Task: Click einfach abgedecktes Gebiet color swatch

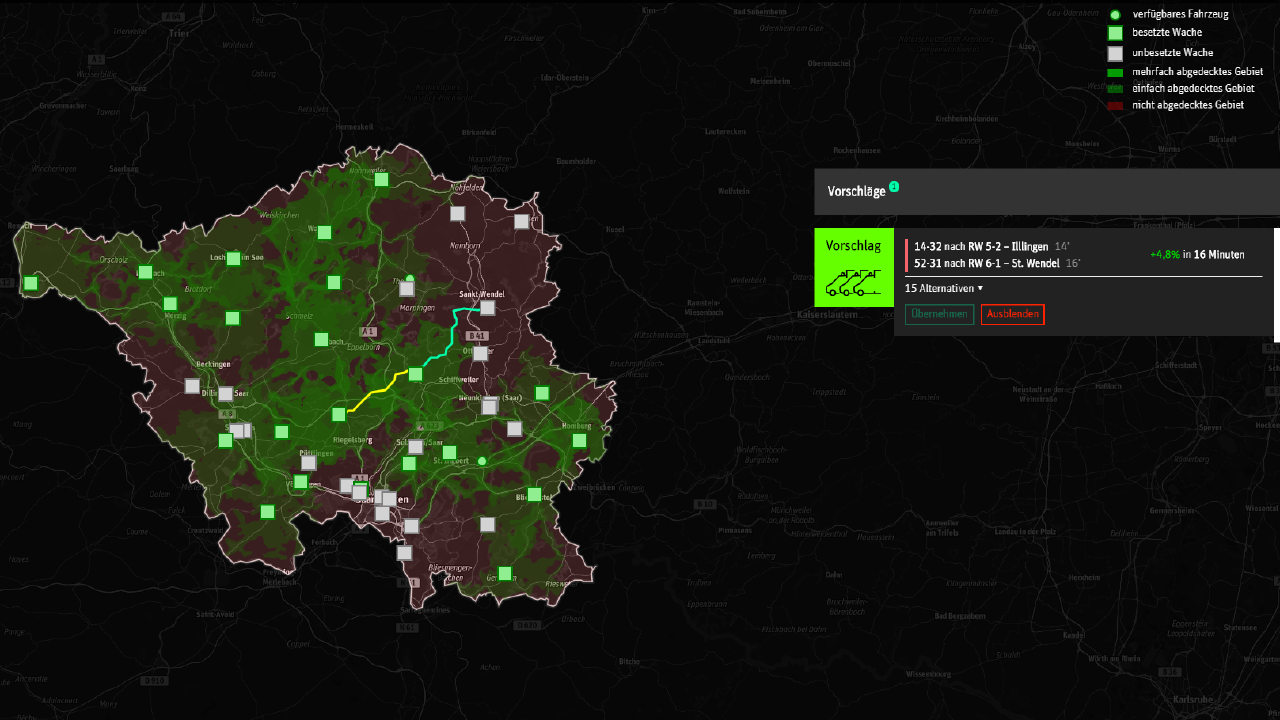Action: pyautogui.click(x=1115, y=89)
